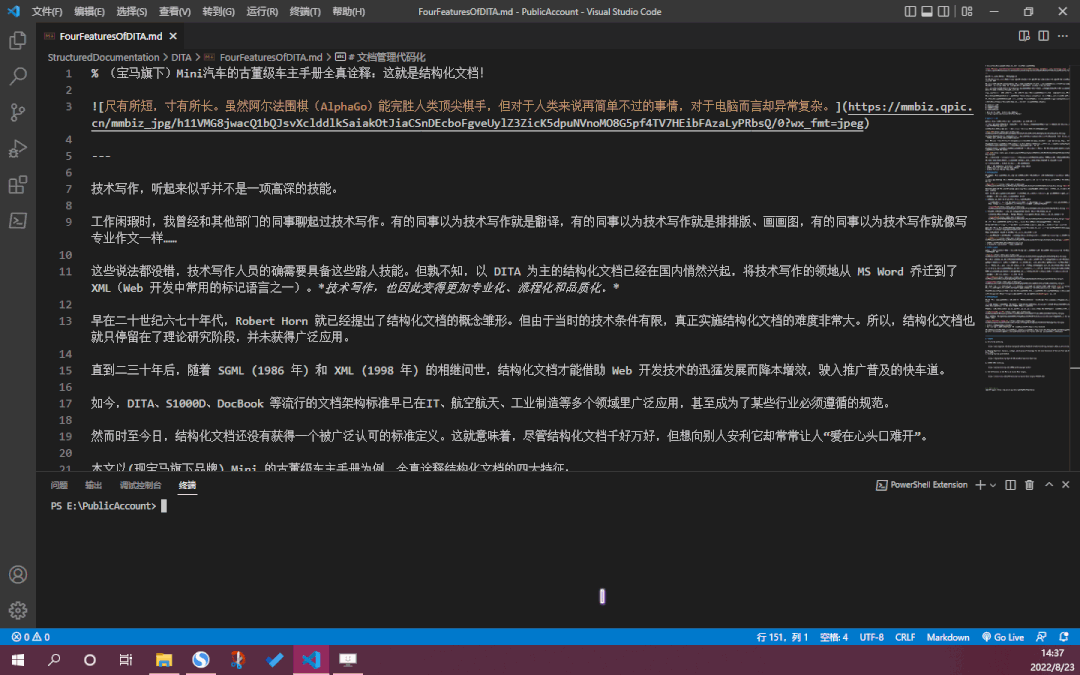Open the notifications bell
1080x675 pixels.
[x=1063, y=637]
